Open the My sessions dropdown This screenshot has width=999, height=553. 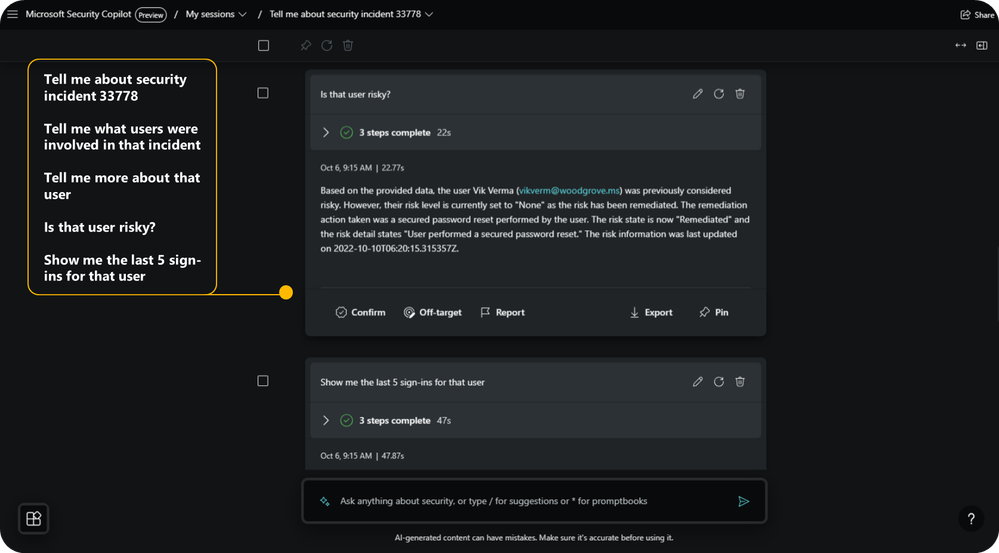coord(216,14)
